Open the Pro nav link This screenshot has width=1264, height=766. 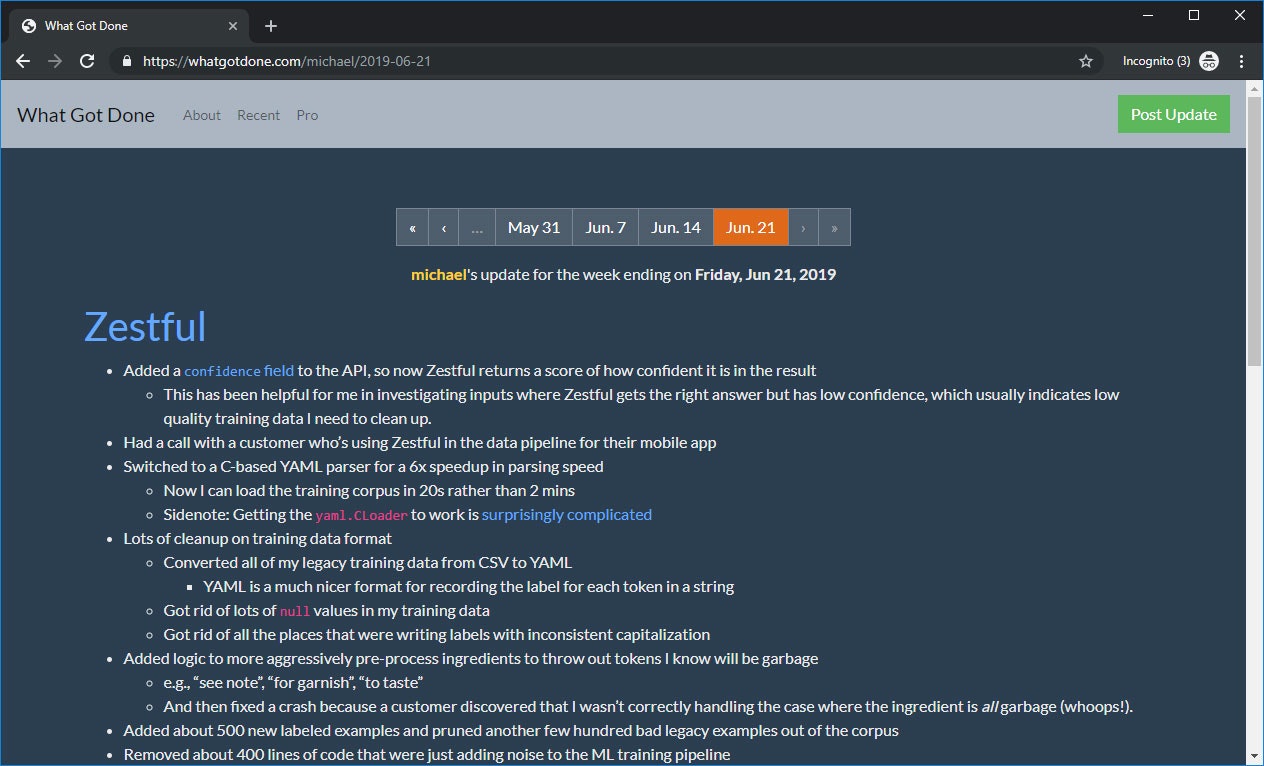[x=307, y=115]
